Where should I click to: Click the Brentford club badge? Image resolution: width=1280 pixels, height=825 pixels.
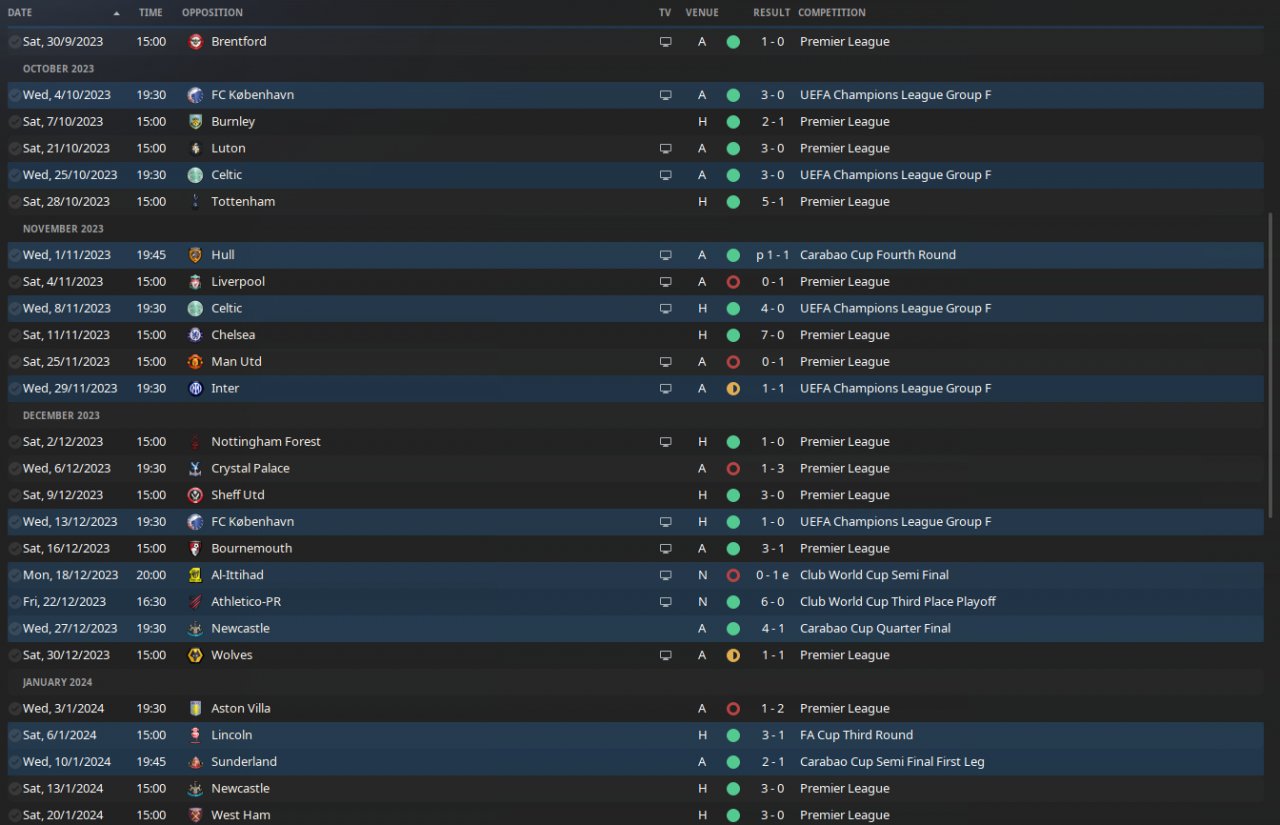point(195,42)
